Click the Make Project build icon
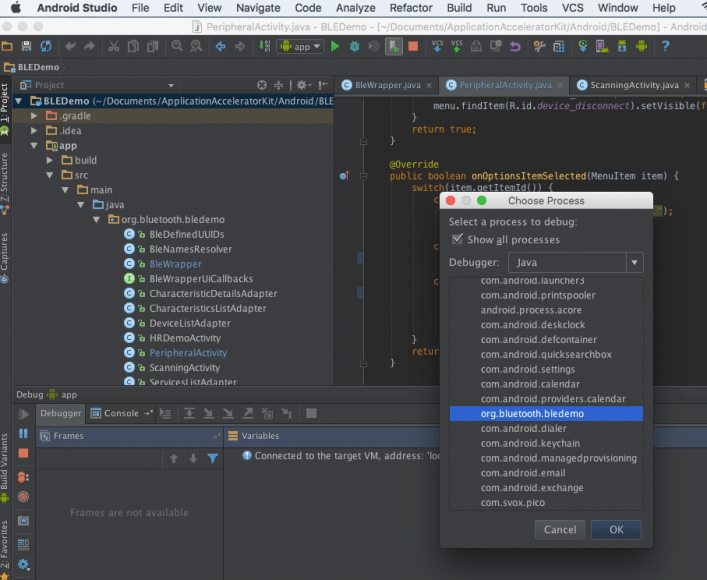707x580 pixels. tap(264, 46)
